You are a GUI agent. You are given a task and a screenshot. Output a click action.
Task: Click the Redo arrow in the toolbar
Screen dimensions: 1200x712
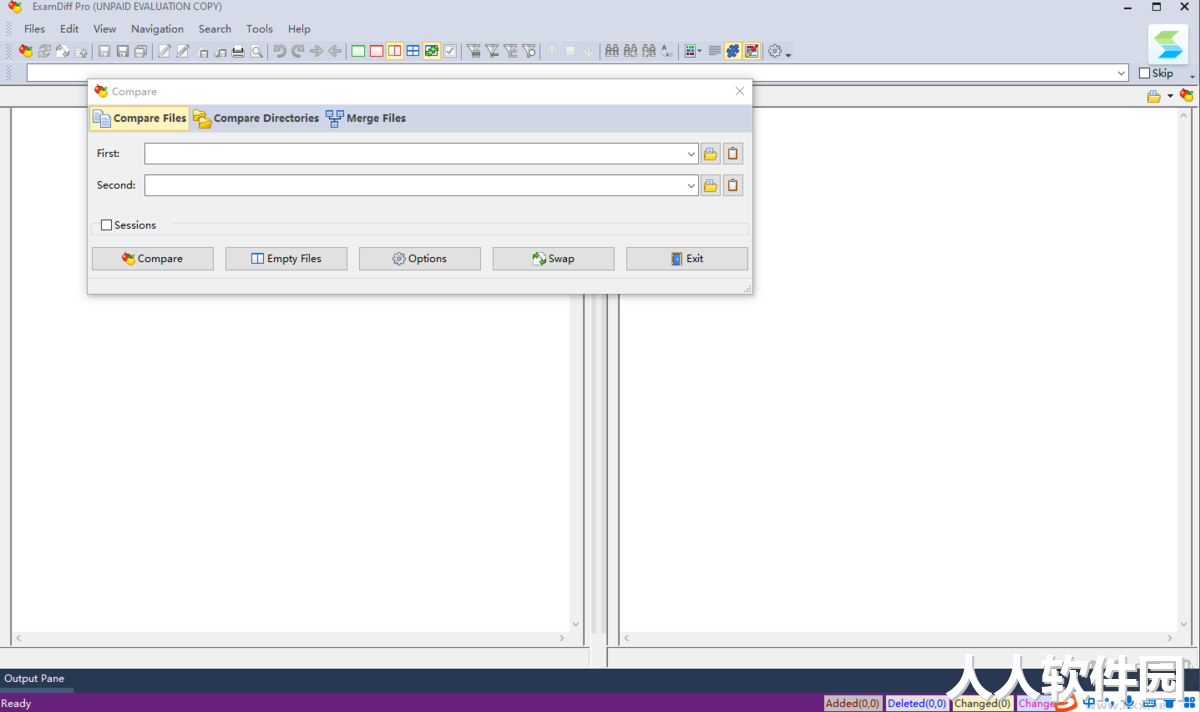coord(297,51)
